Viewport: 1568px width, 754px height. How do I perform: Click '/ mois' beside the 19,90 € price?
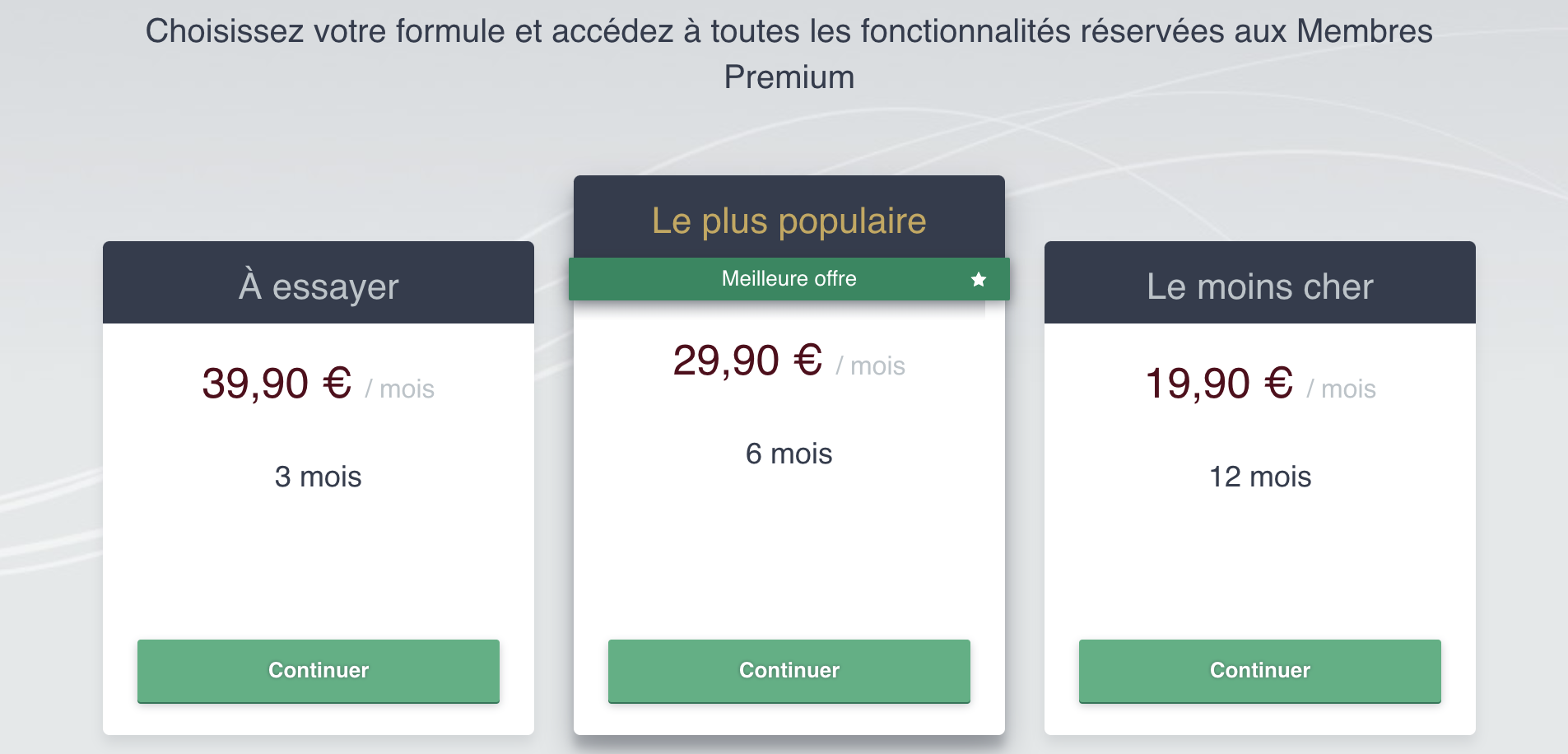(1341, 389)
